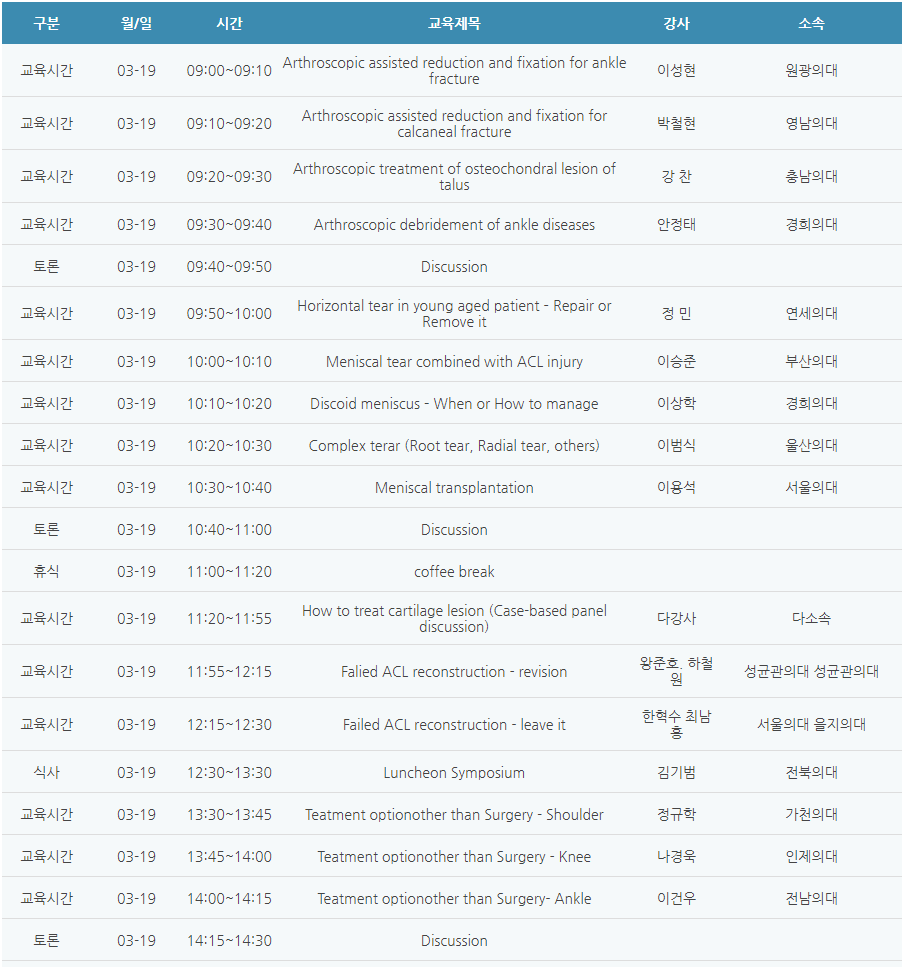
Task: Click lecturer name 이승준
Action: pos(677,361)
